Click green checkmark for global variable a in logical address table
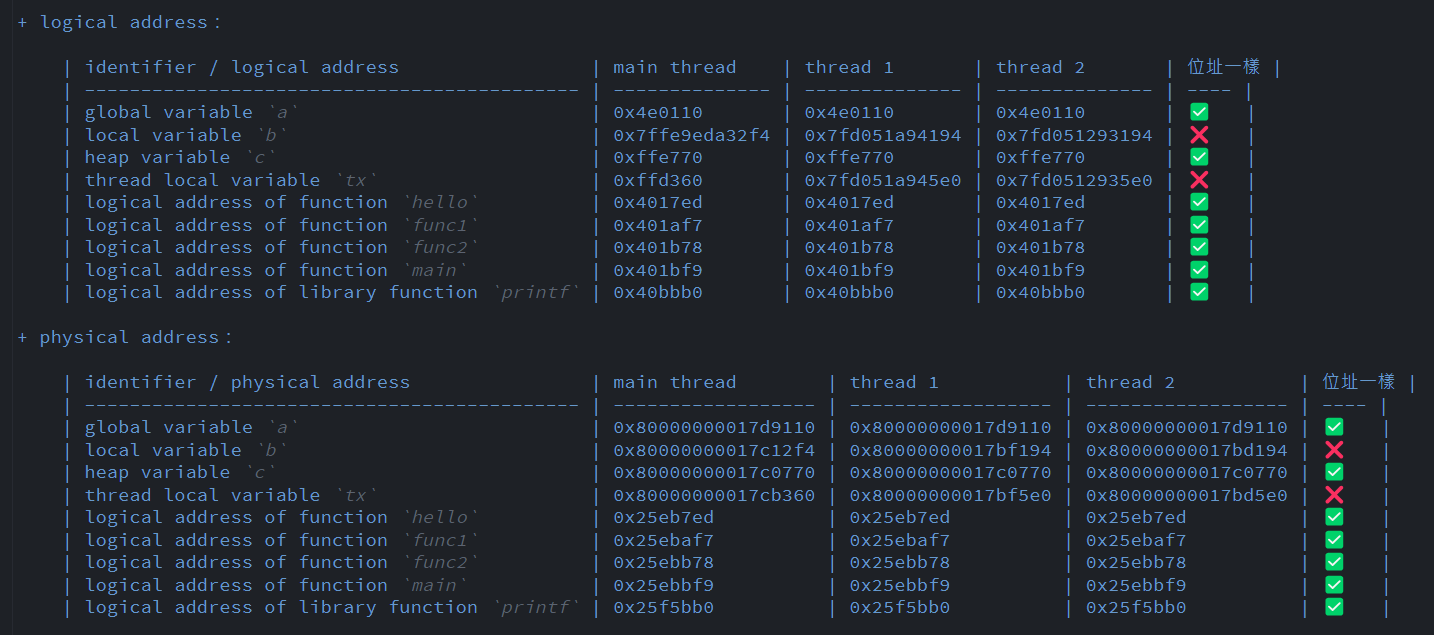Viewport: 1434px width, 635px height. (x=1199, y=112)
